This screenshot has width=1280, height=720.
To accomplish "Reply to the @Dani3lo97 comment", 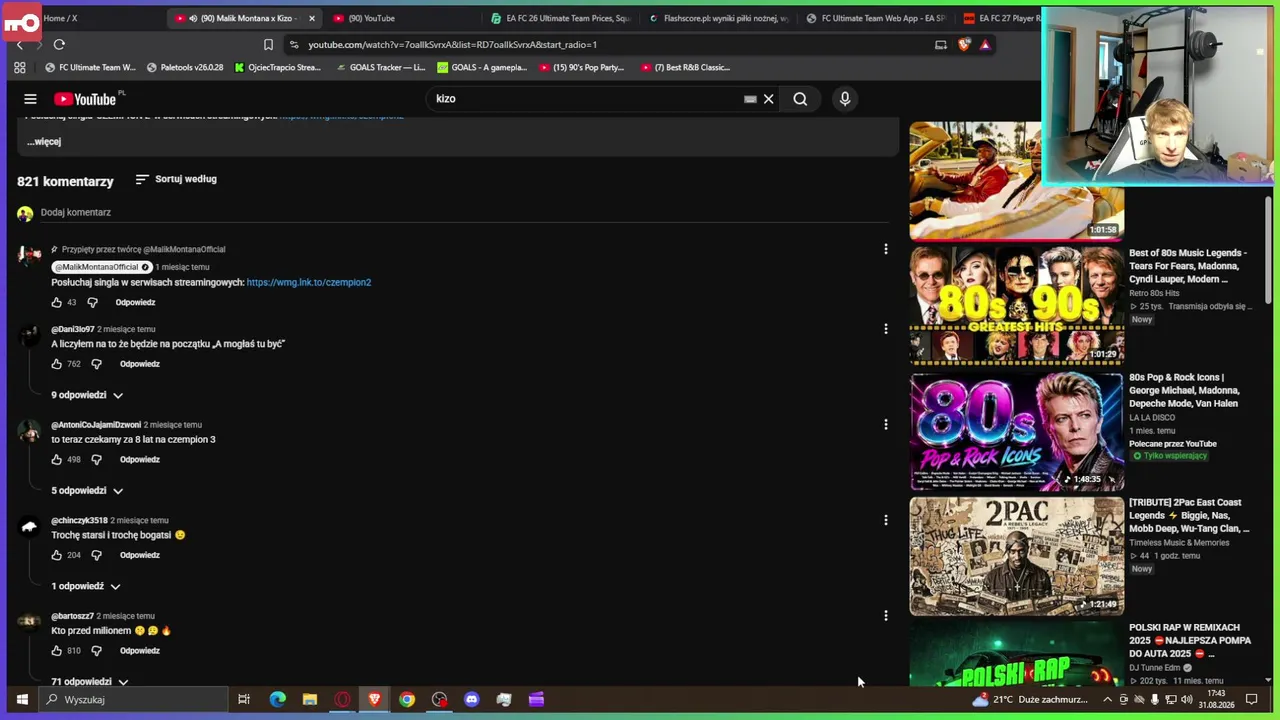I will (x=140, y=364).
